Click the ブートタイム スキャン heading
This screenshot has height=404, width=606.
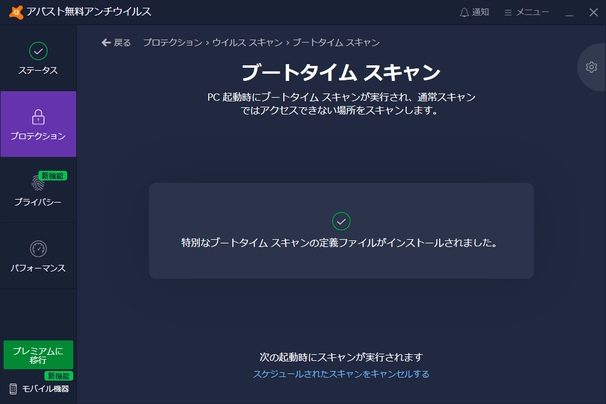[341, 72]
